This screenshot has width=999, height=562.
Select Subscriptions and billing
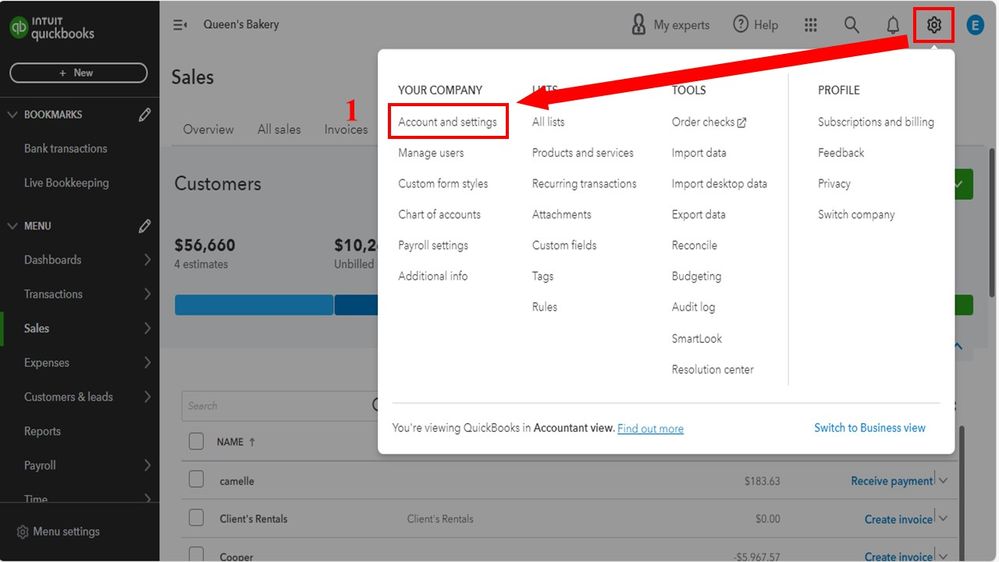[x=875, y=122]
